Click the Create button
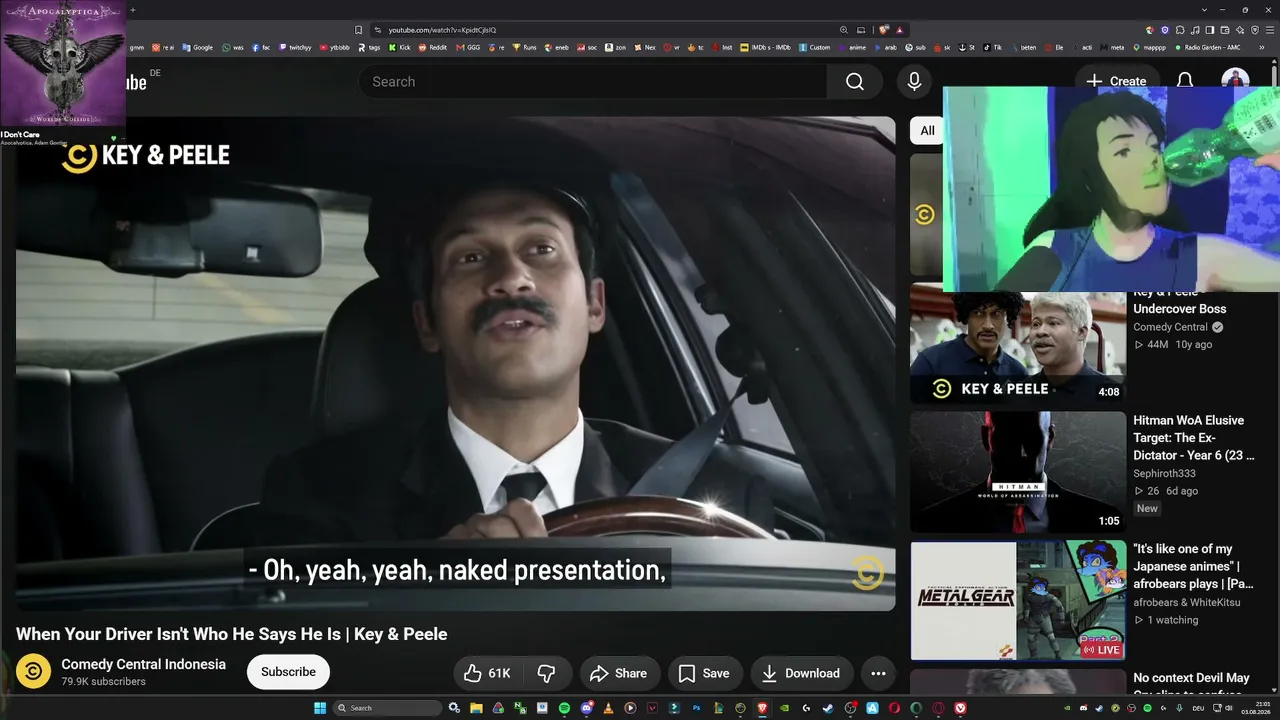1280x720 pixels. [1116, 81]
